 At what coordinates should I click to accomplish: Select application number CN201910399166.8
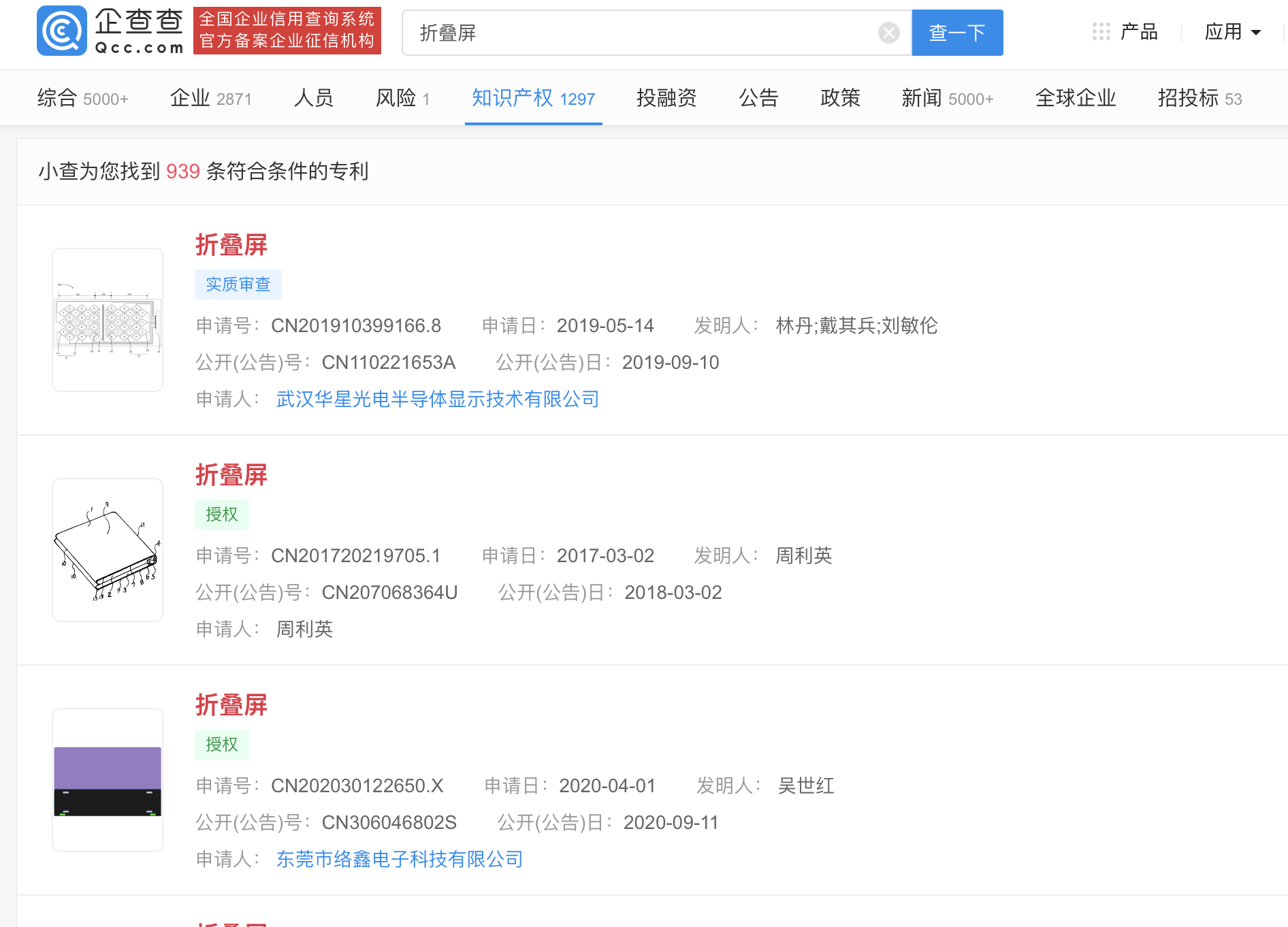(356, 325)
